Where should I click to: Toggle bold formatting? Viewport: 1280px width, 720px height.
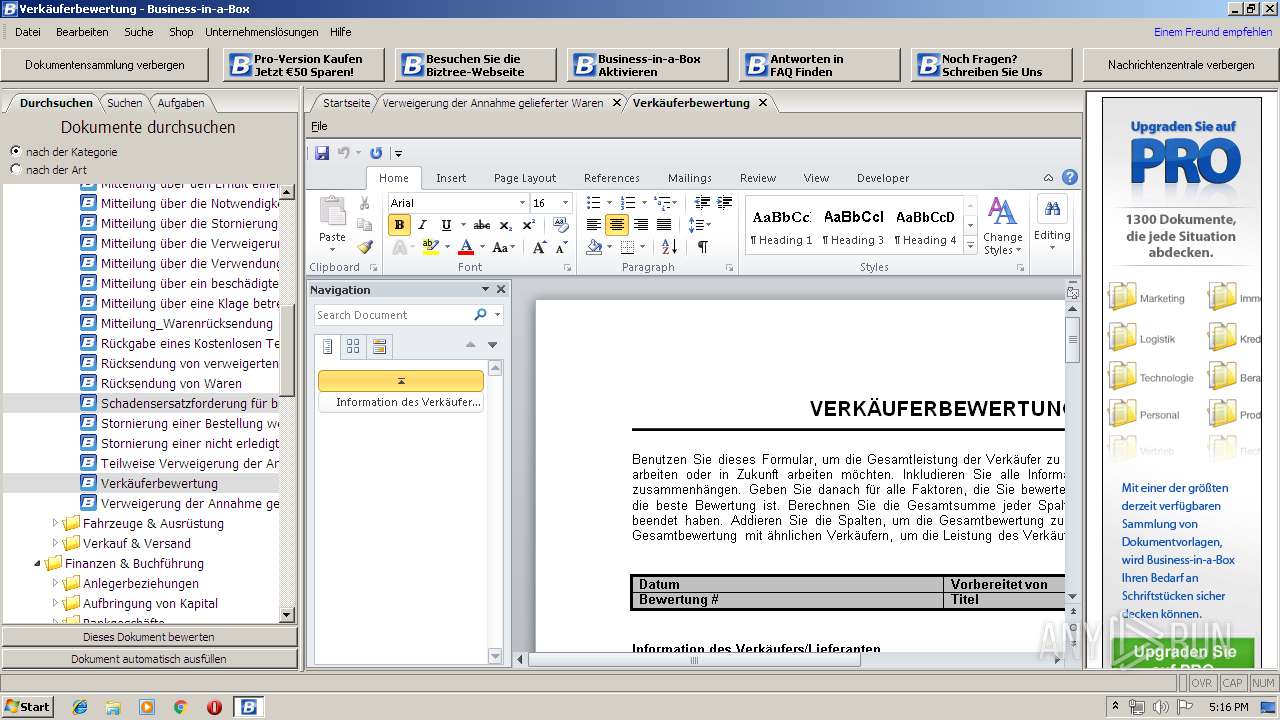click(x=400, y=225)
